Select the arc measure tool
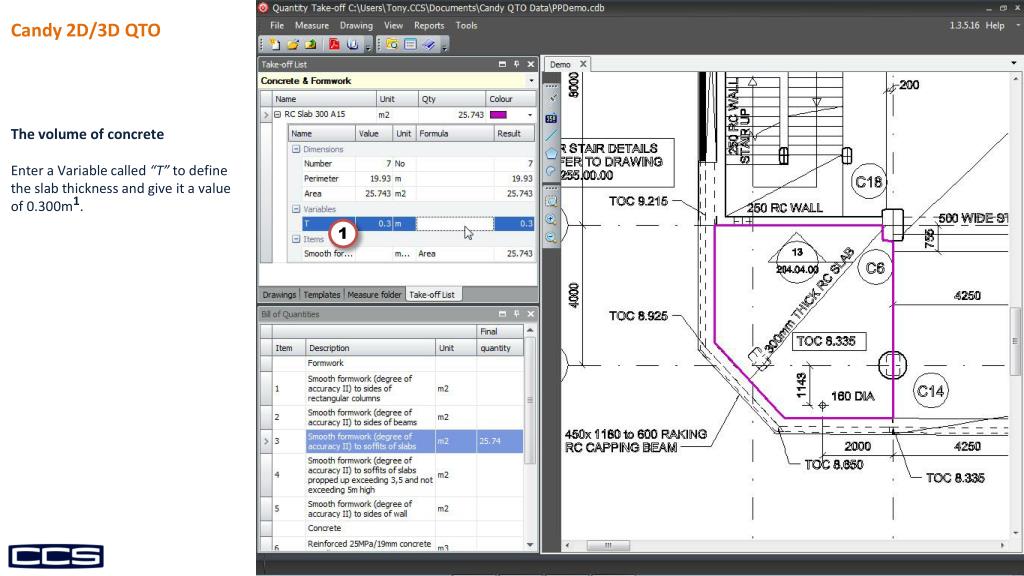This screenshot has width=1024, height=576. (x=551, y=171)
